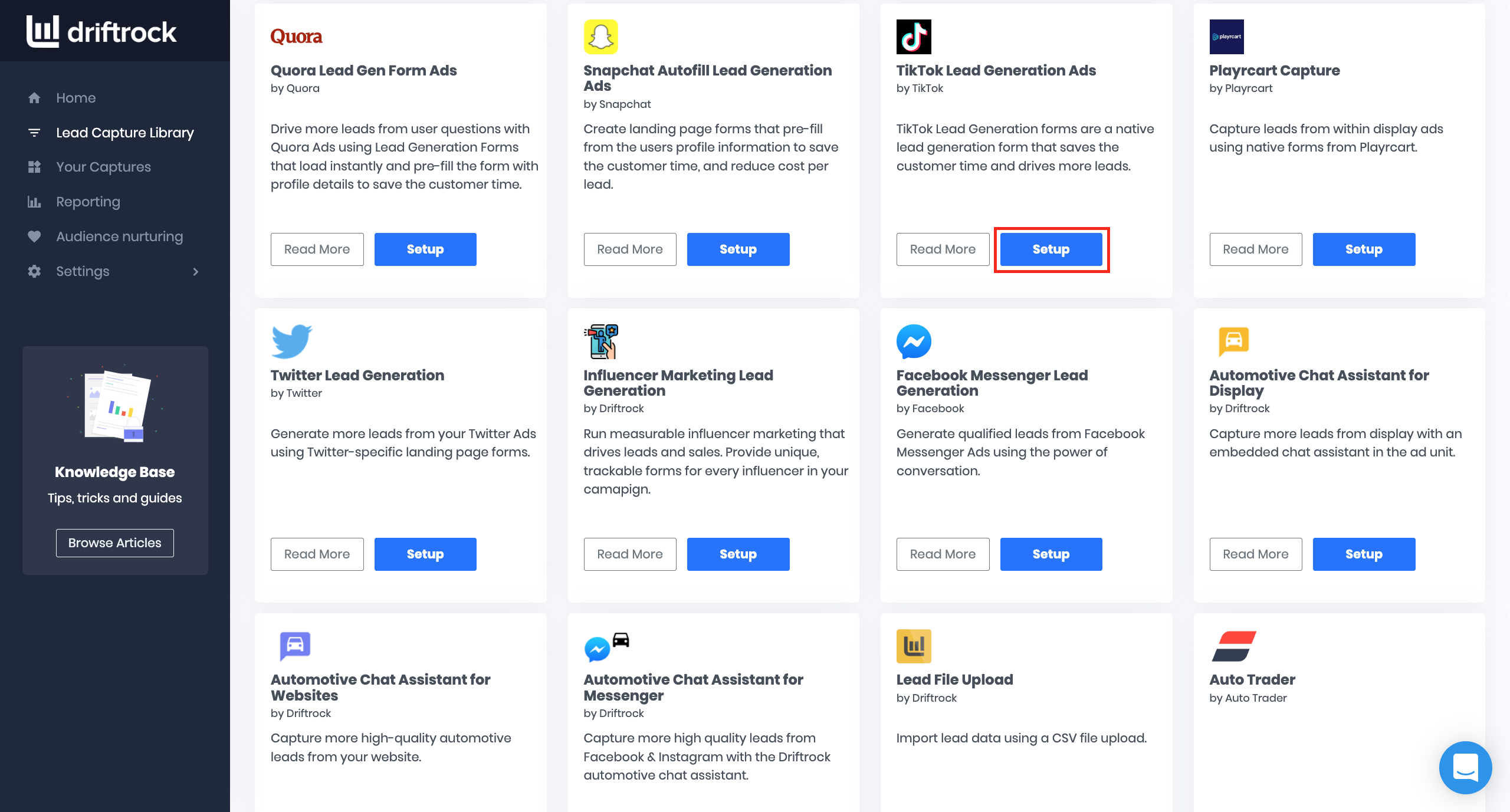This screenshot has height=812, width=1510.
Task: Open the Reporting section
Action: tap(87, 202)
